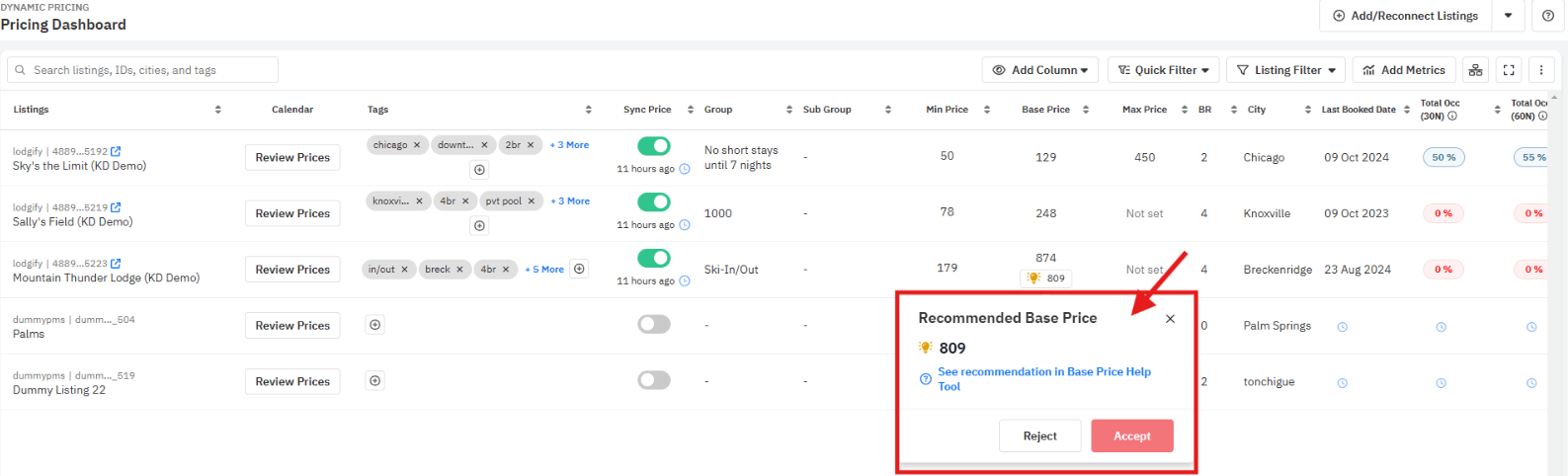Expand the Quick Filter dropdown
Image resolution: width=1568 pixels, height=476 pixels.
coord(1163,70)
